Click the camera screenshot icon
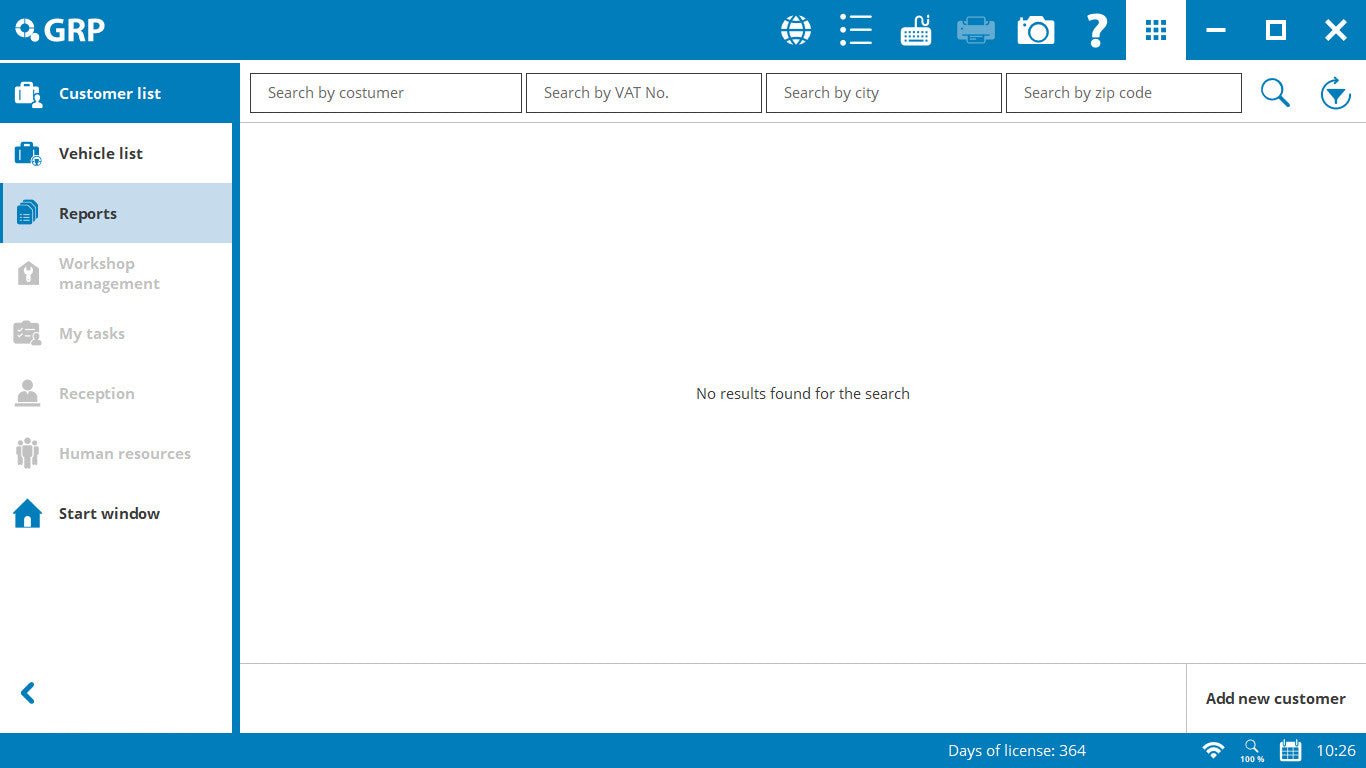This screenshot has height=768, width=1366. (1036, 30)
